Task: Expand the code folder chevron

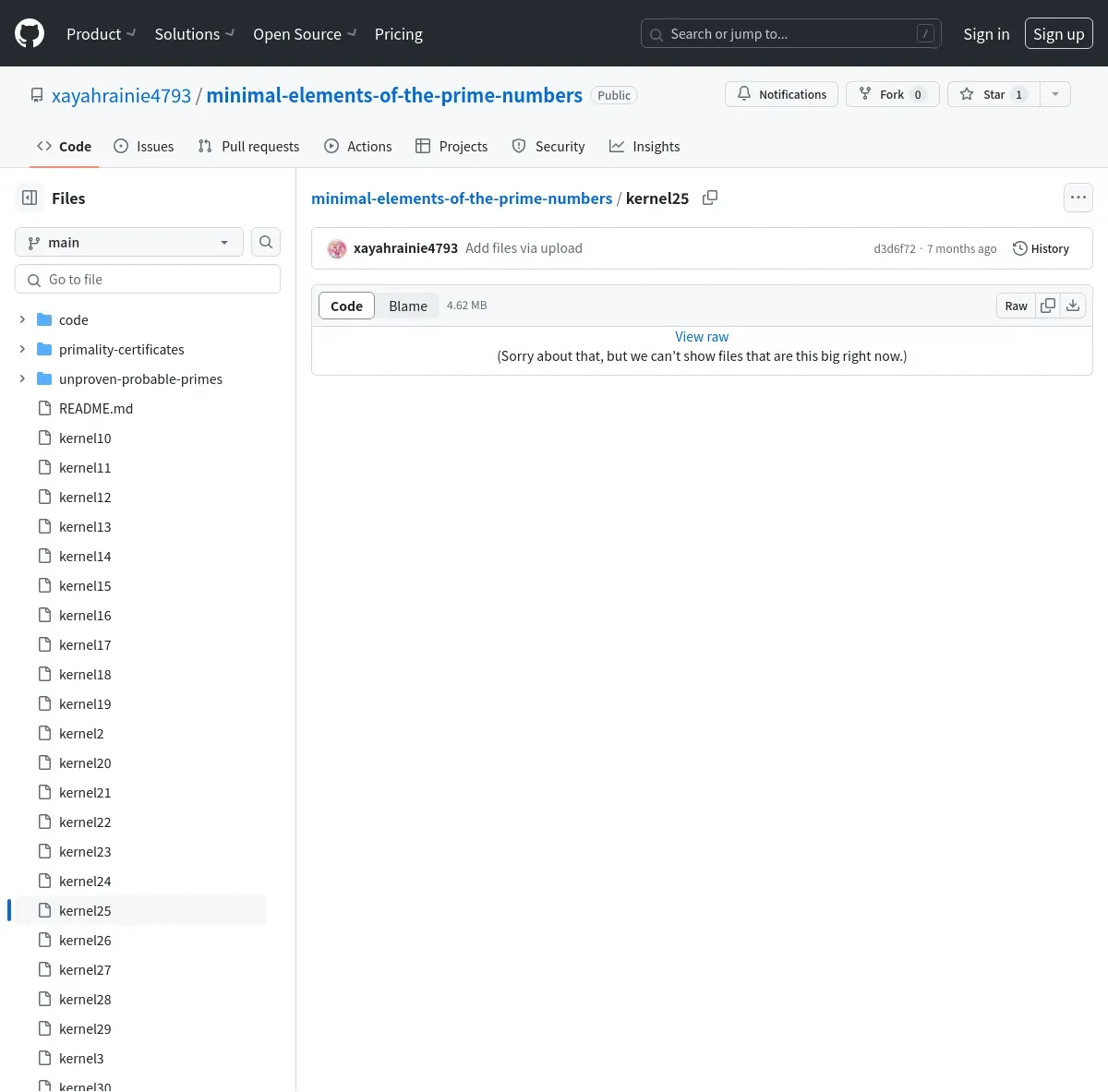Action: (22, 319)
